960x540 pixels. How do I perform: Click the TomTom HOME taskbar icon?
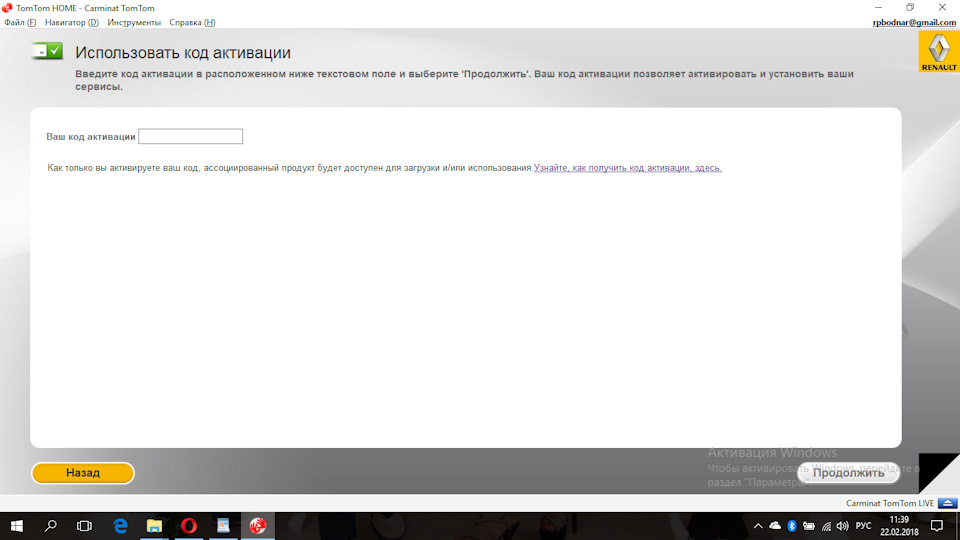[258, 526]
